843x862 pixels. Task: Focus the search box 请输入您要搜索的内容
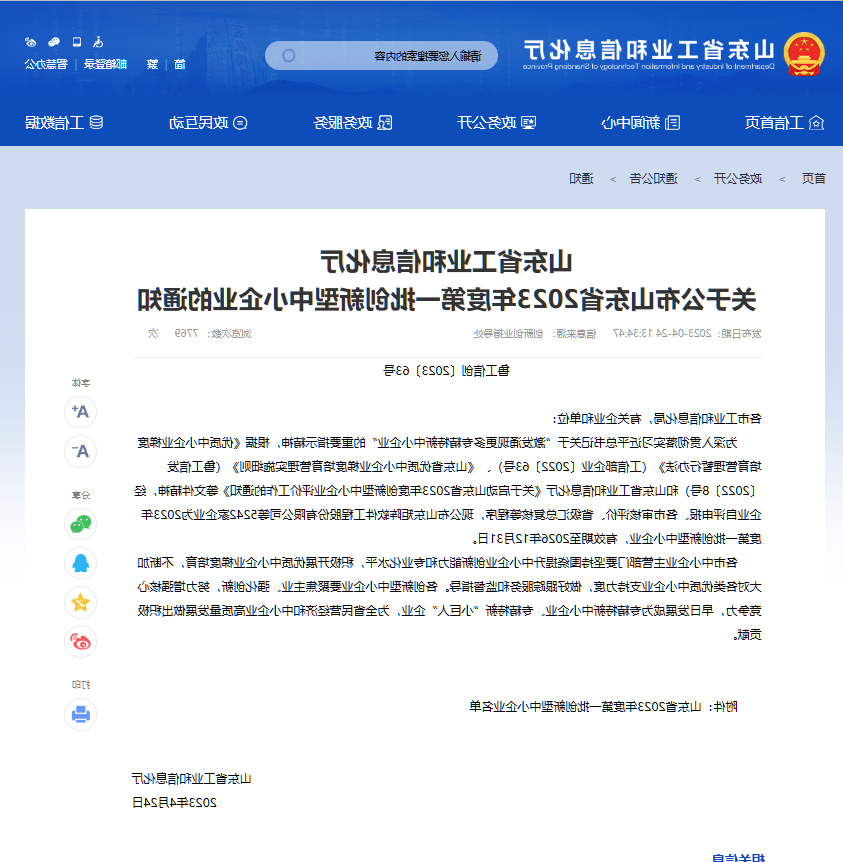(381, 56)
